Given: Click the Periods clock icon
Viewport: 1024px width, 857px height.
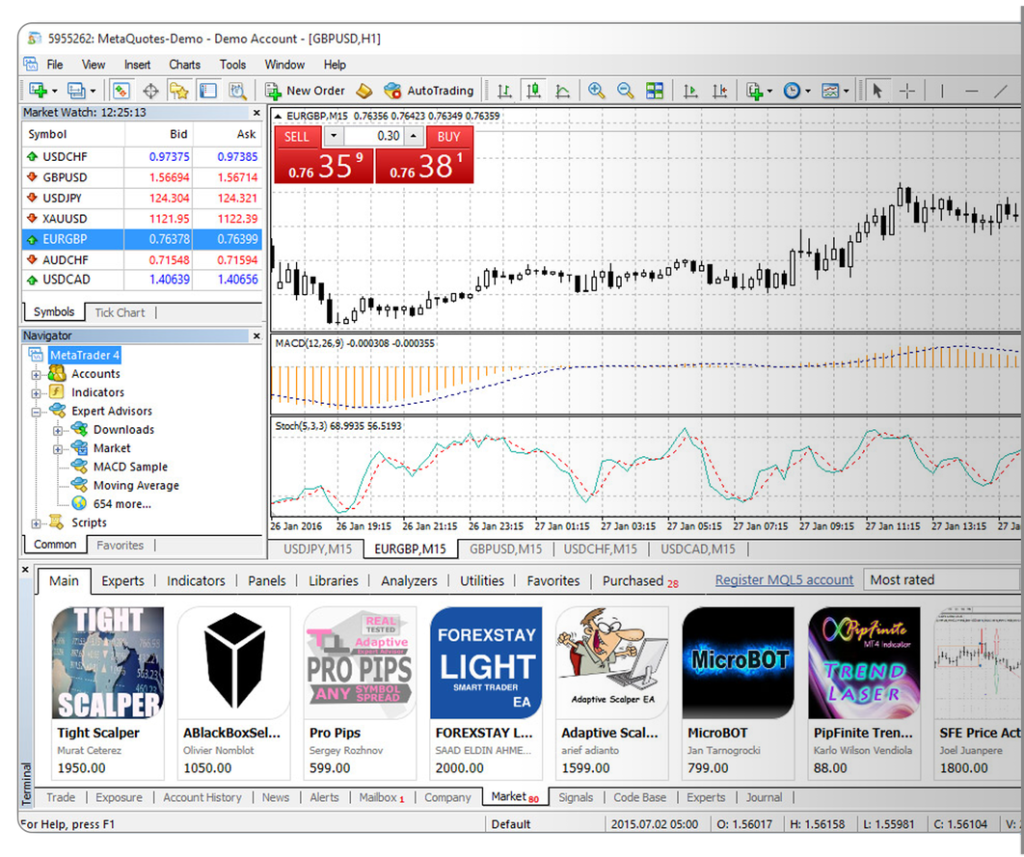Looking at the screenshot, I should [x=792, y=91].
